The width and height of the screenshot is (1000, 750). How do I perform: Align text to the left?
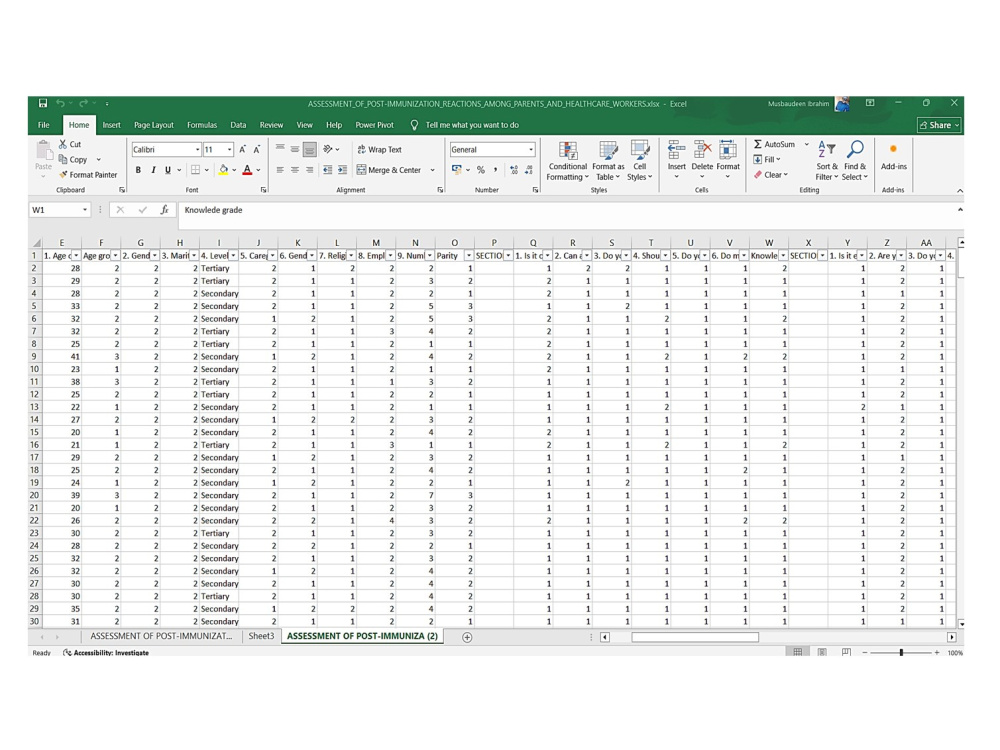(280, 170)
